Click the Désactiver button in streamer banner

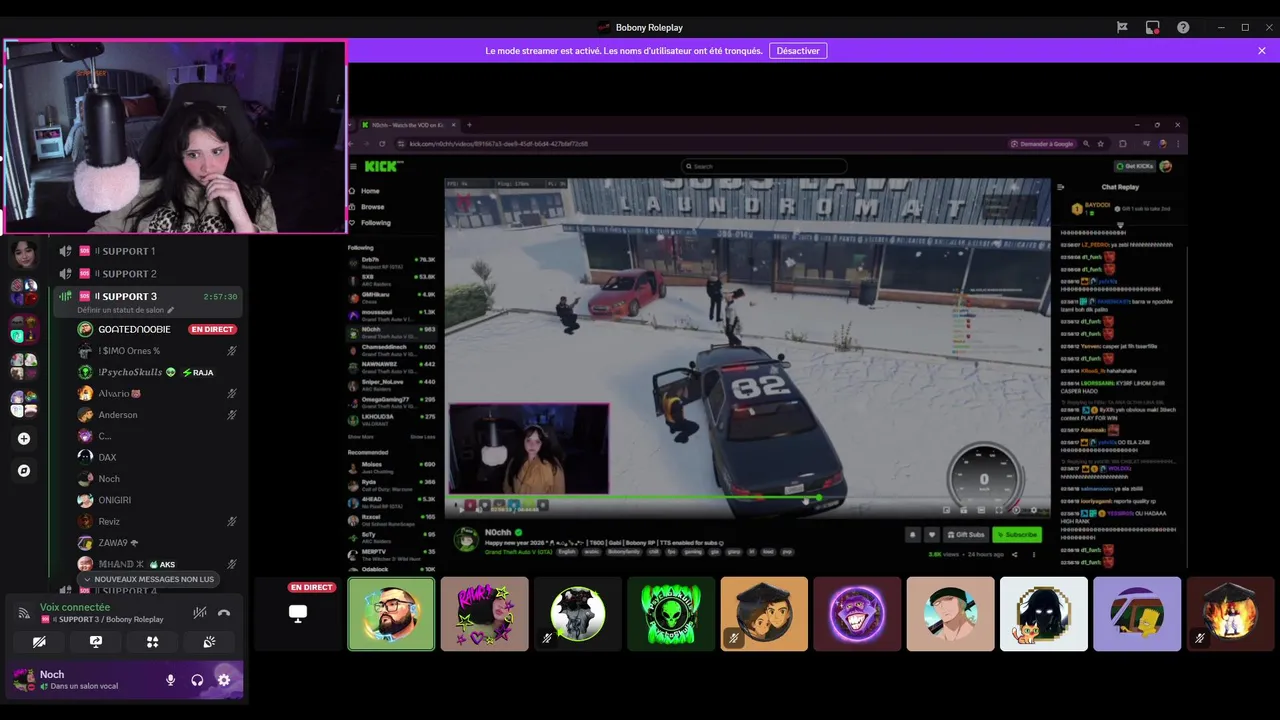pos(798,50)
